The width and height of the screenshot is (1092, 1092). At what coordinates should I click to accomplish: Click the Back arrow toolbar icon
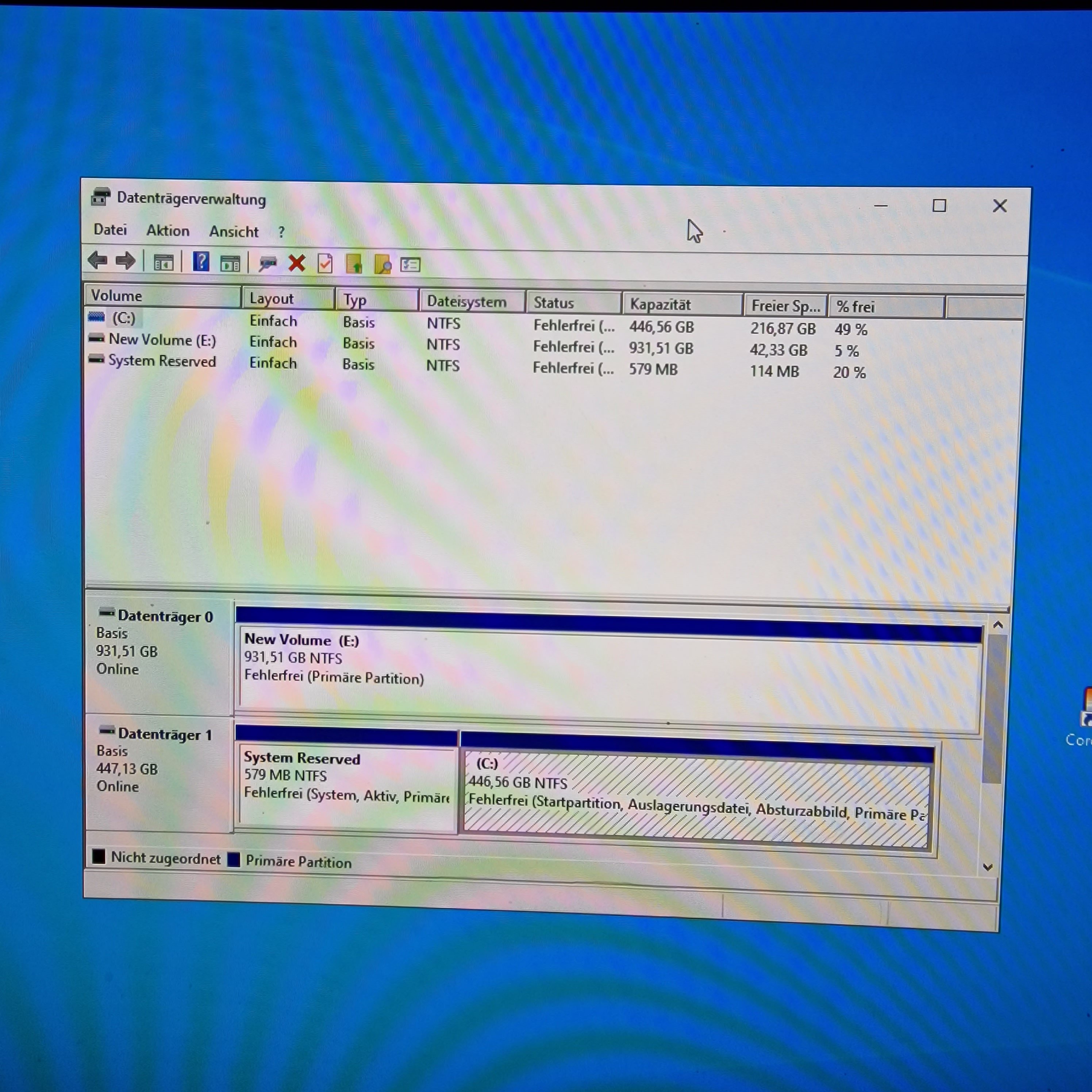98,261
